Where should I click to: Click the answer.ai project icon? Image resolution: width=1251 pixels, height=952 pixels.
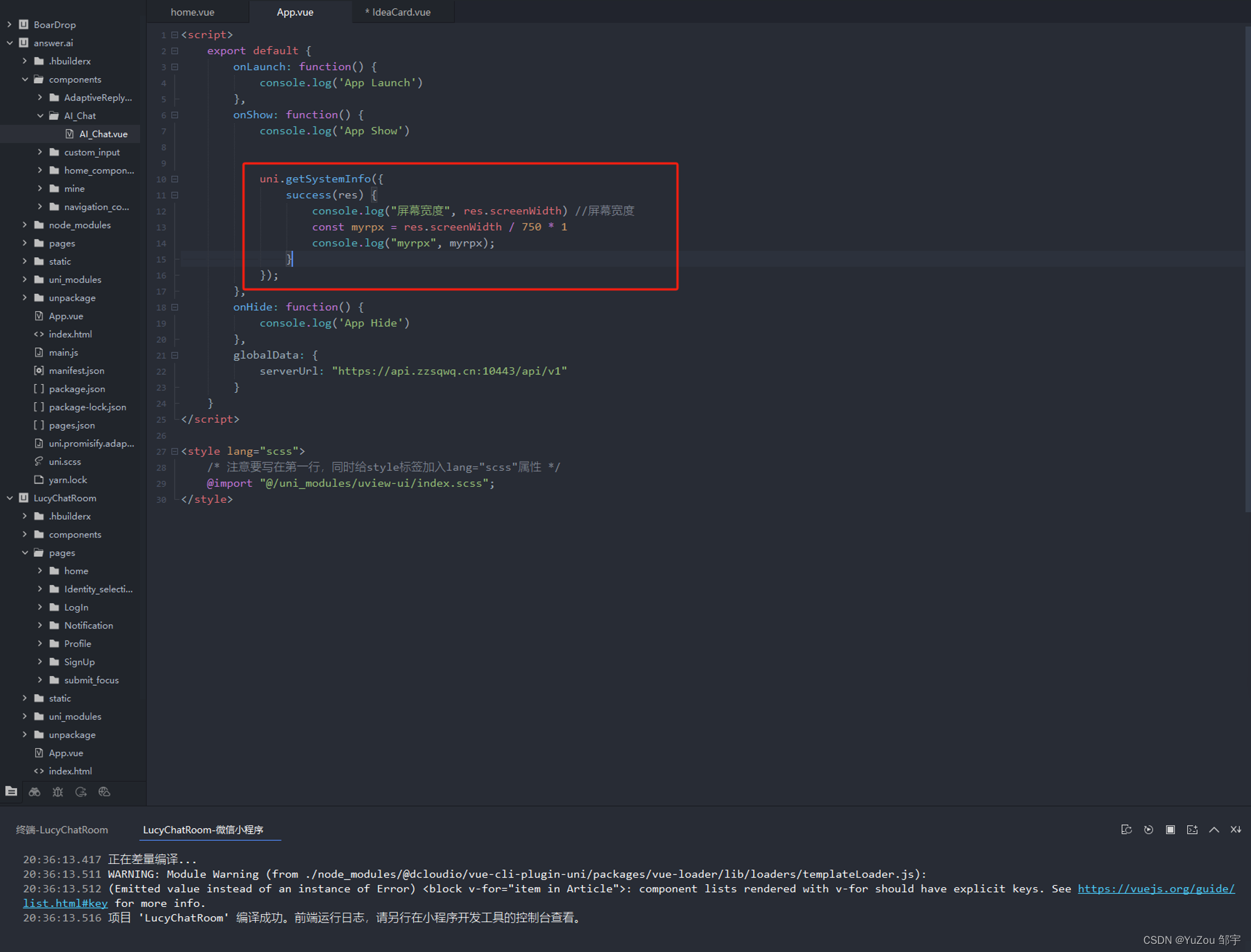tap(24, 43)
